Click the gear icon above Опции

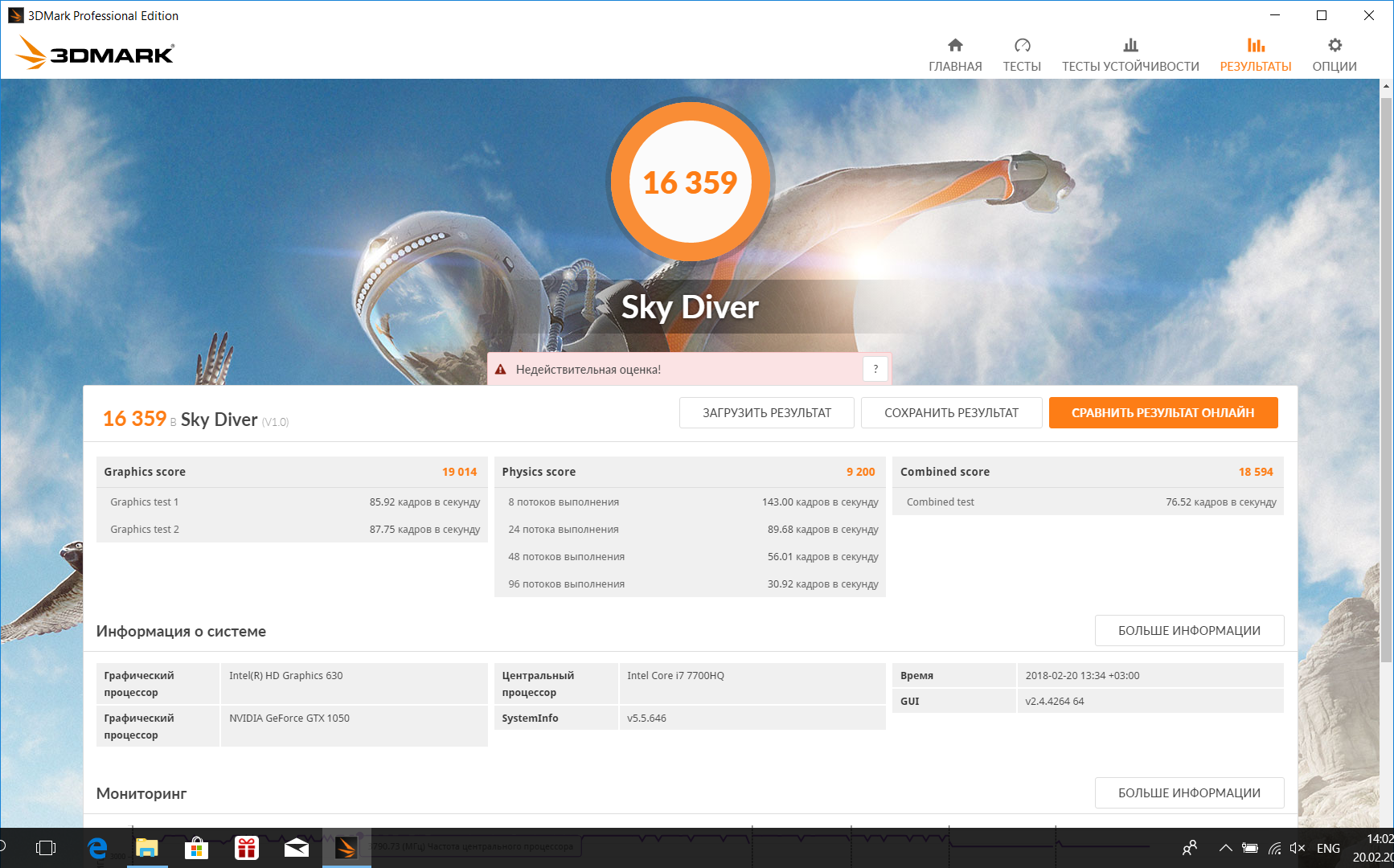(1335, 45)
